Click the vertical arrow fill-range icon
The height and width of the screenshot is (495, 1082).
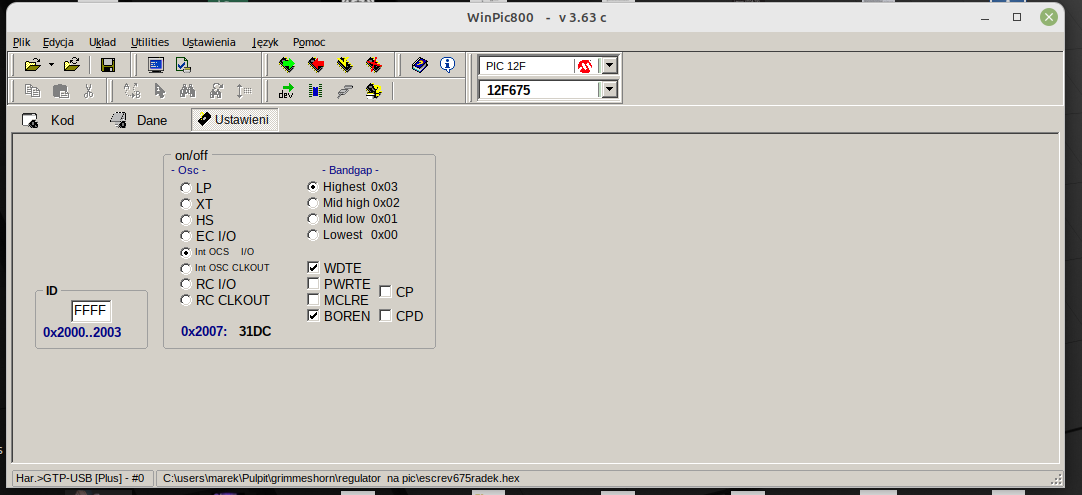pos(244,90)
